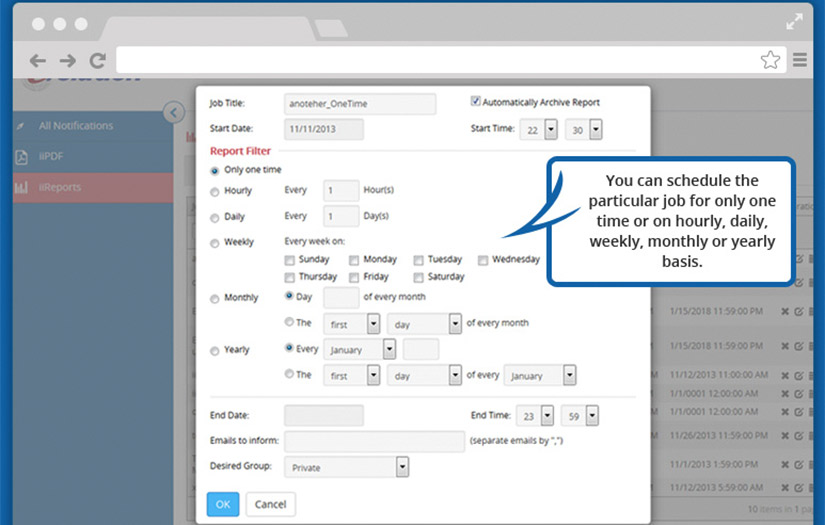The width and height of the screenshot is (825, 525).
Task: Choose the Yearly schedule radio
Action: (x=215, y=351)
